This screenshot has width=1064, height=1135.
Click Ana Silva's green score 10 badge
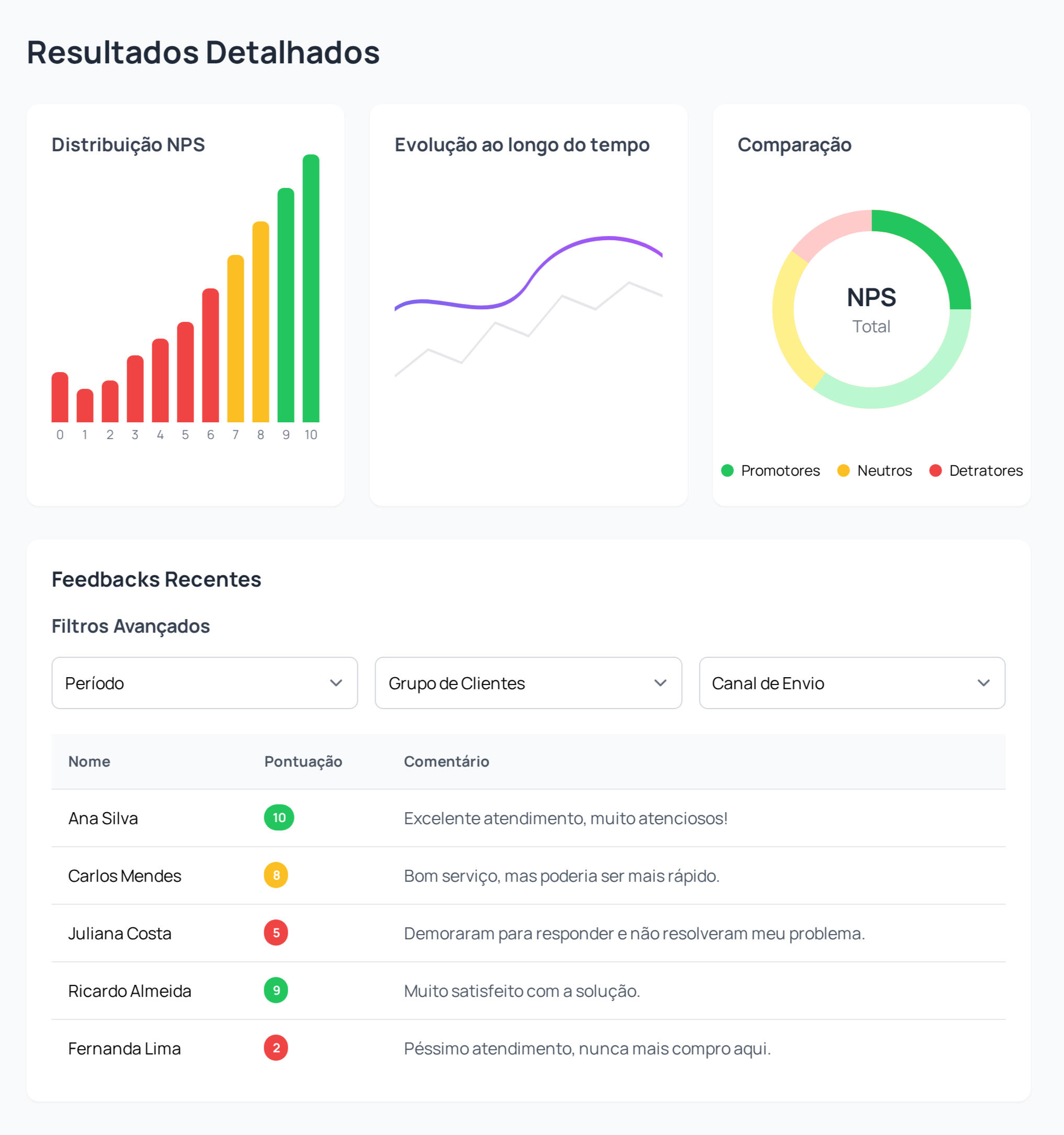pos(279,817)
